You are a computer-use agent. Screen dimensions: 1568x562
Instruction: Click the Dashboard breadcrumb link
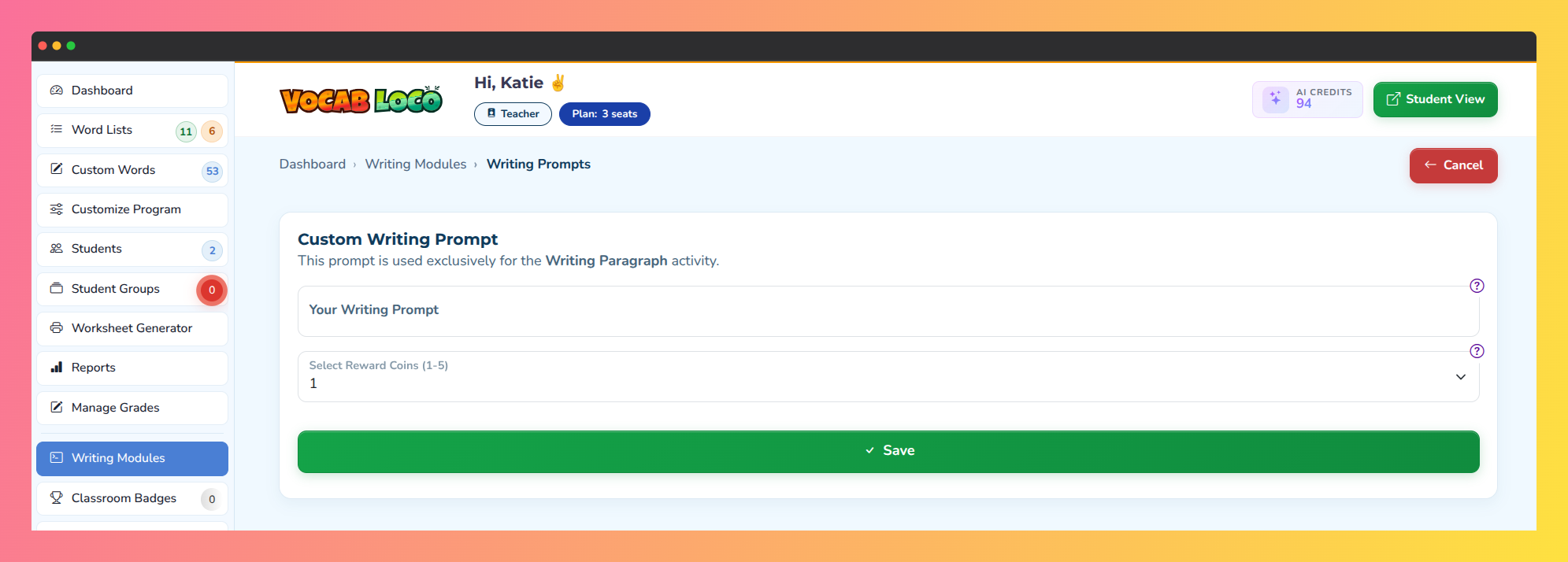313,165
